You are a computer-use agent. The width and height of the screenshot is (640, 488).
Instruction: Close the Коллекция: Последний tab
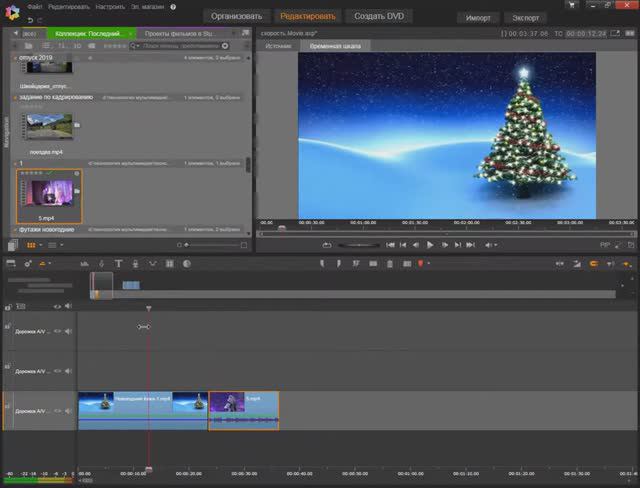pyautogui.click(x=131, y=33)
